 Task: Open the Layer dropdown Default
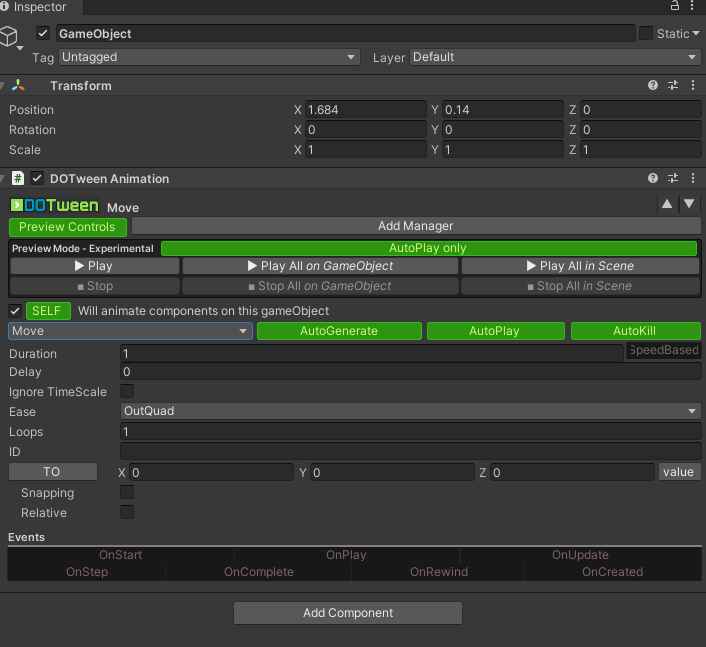click(x=555, y=57)
